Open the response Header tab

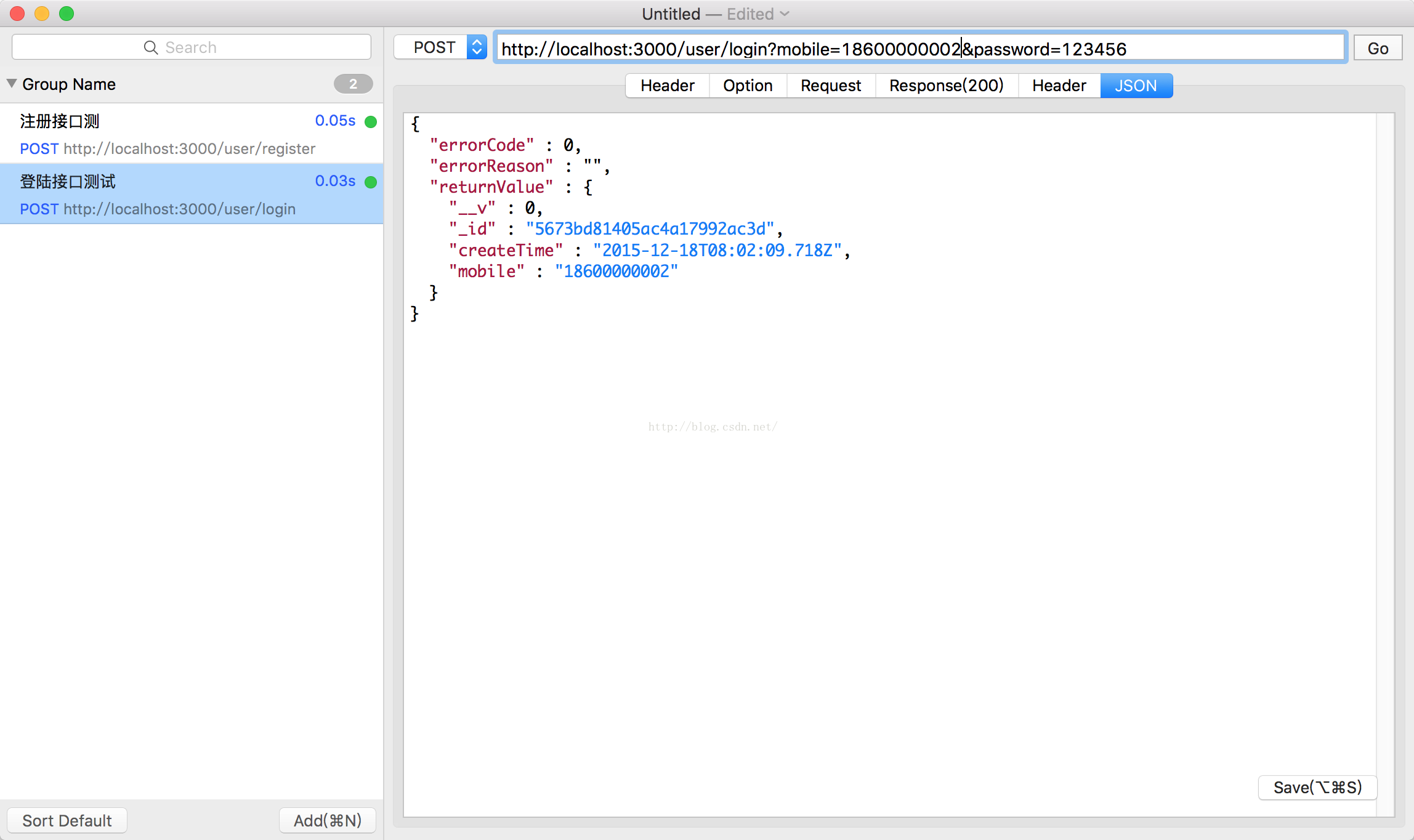point(1059,86)
